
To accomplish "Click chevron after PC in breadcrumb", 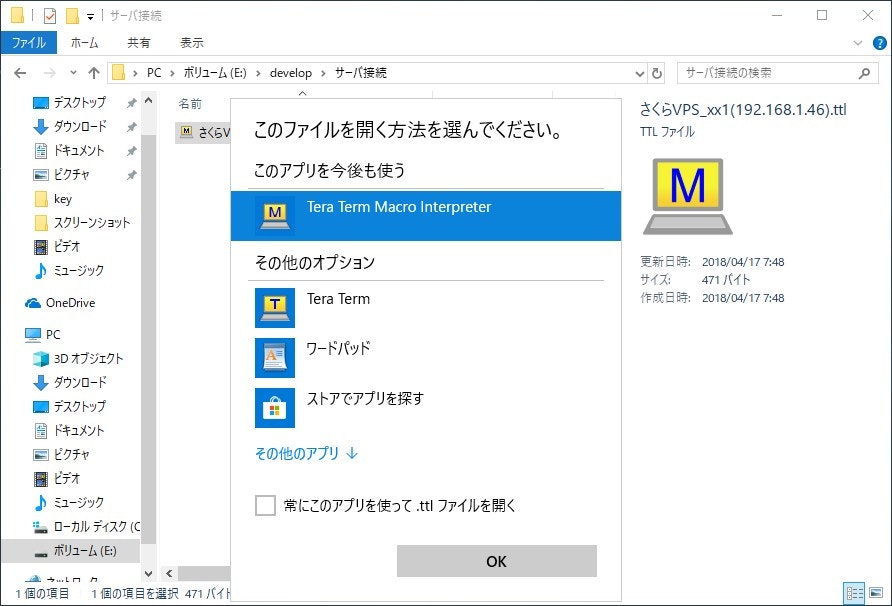I will (172, 73).
